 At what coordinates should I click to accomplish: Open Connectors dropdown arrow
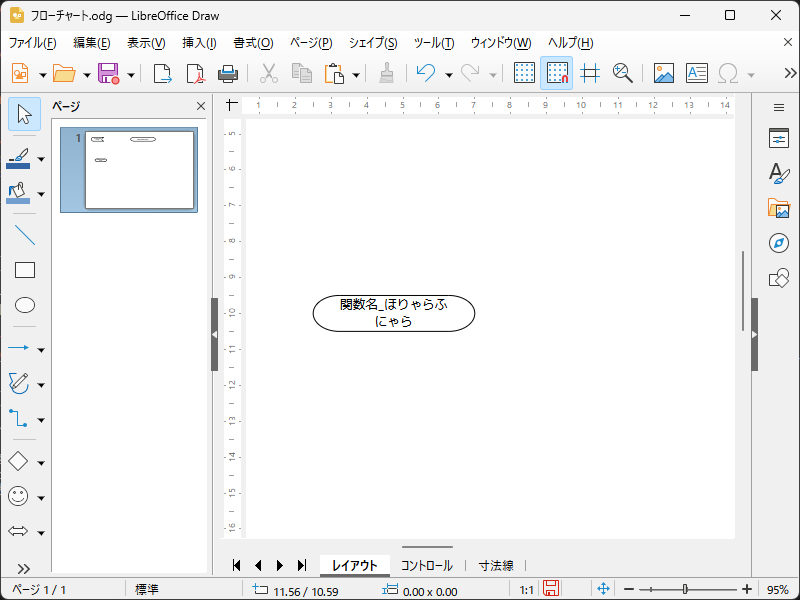[x=41, y=420]
